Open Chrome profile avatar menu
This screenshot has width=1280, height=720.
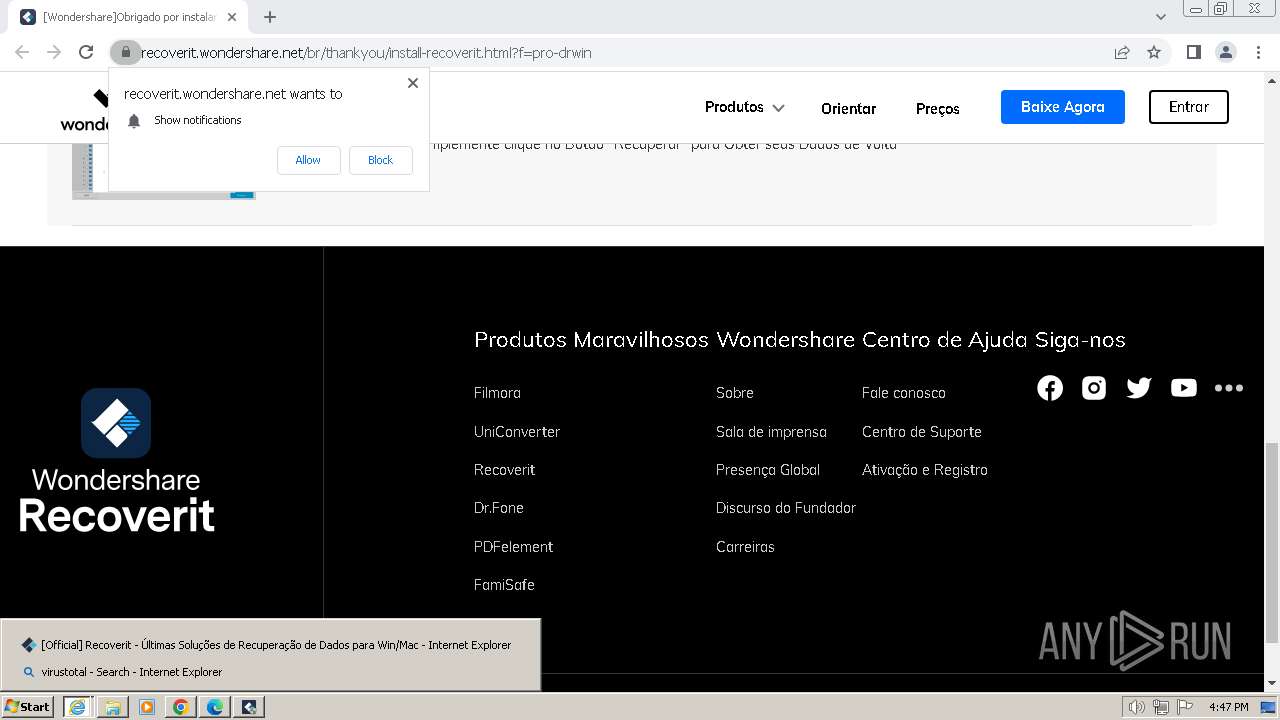pos(1225,53)
